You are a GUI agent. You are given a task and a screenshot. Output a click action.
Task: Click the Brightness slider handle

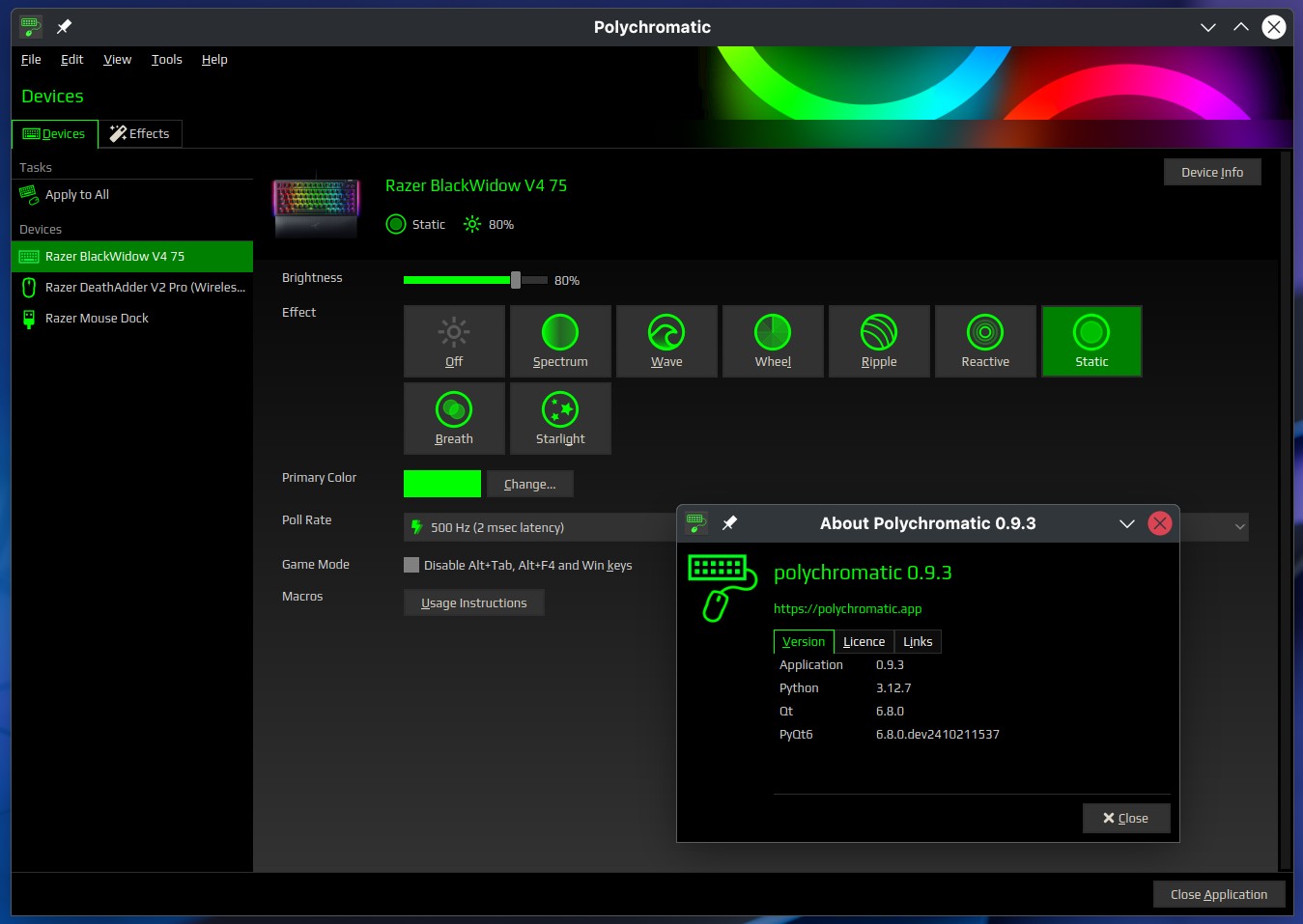click(516, 280)
